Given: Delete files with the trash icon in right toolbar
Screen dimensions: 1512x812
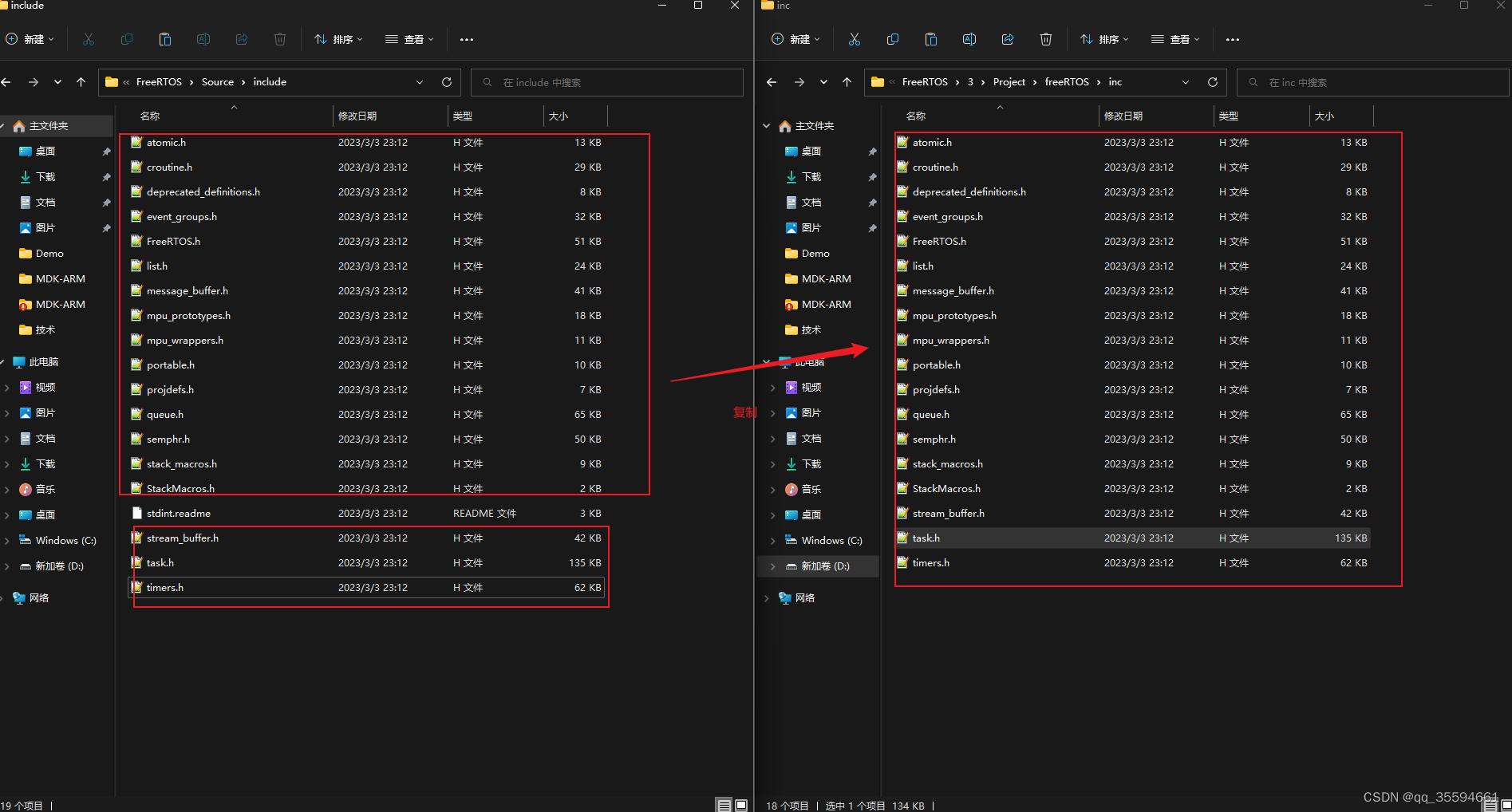Looking at the screenshot, I should pos(1045,38).
